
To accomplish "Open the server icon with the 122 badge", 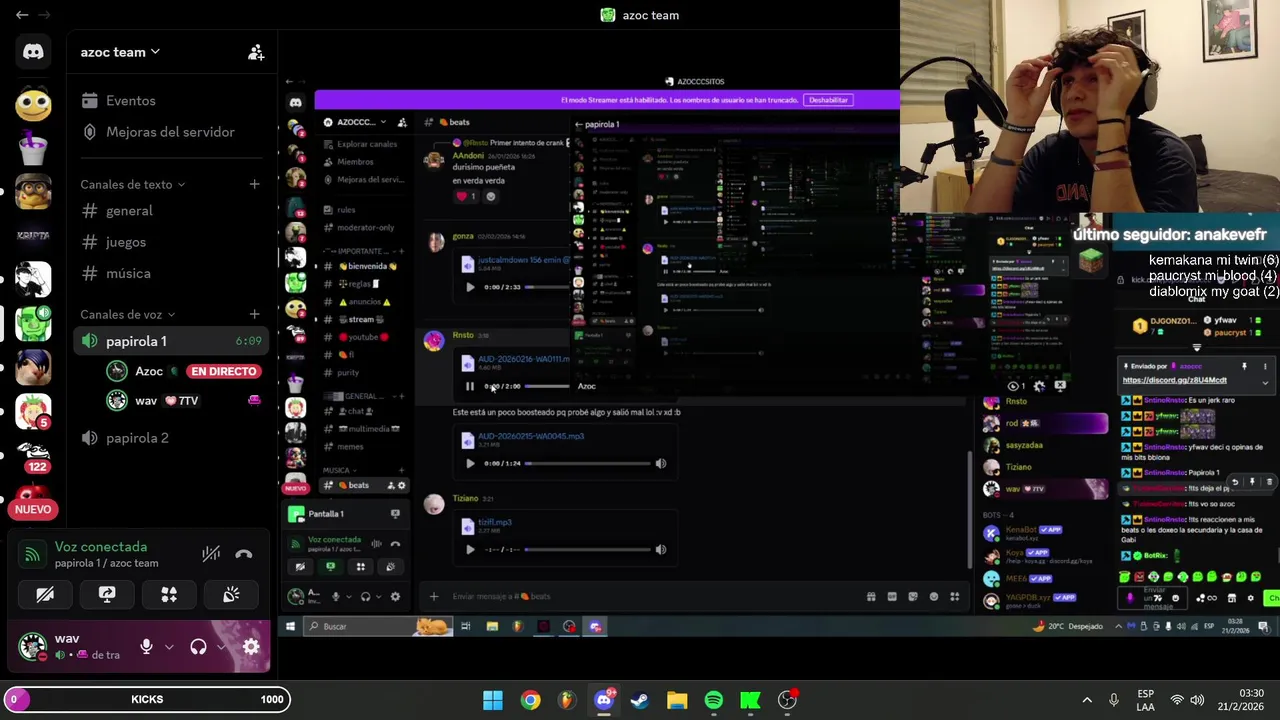I will 33,456.
